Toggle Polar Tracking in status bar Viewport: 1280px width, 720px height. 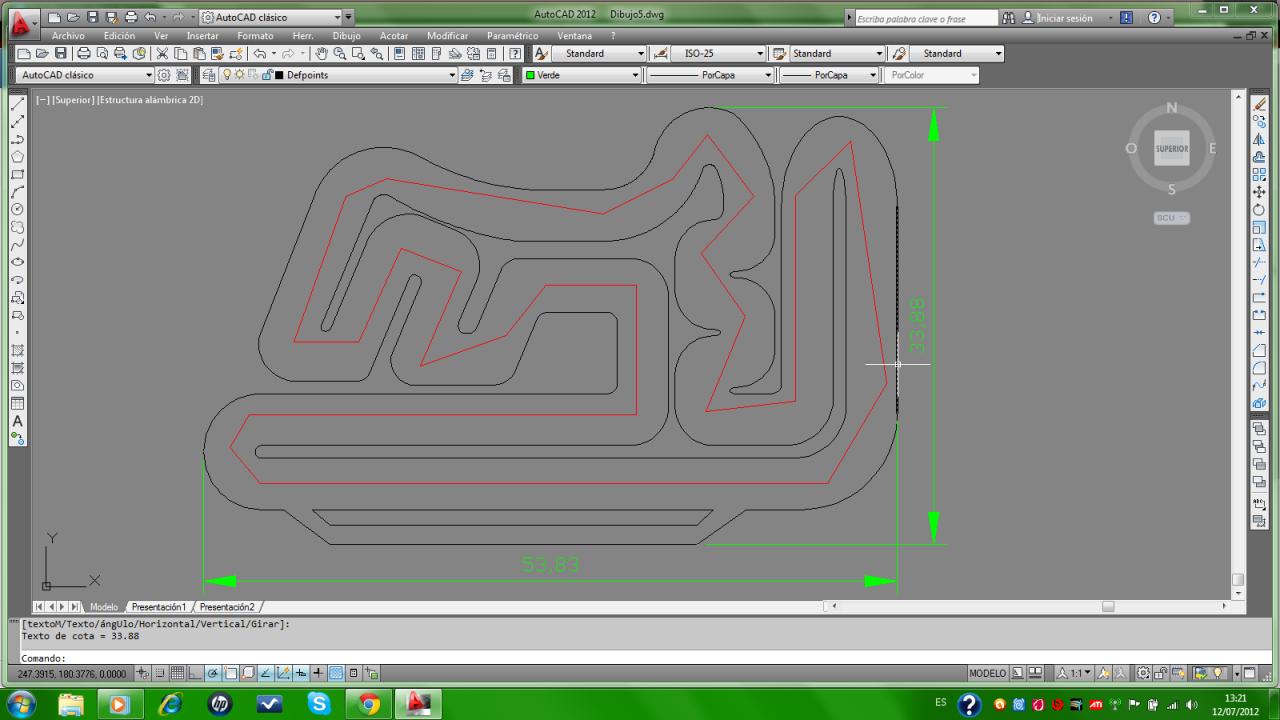click(214, 673)
